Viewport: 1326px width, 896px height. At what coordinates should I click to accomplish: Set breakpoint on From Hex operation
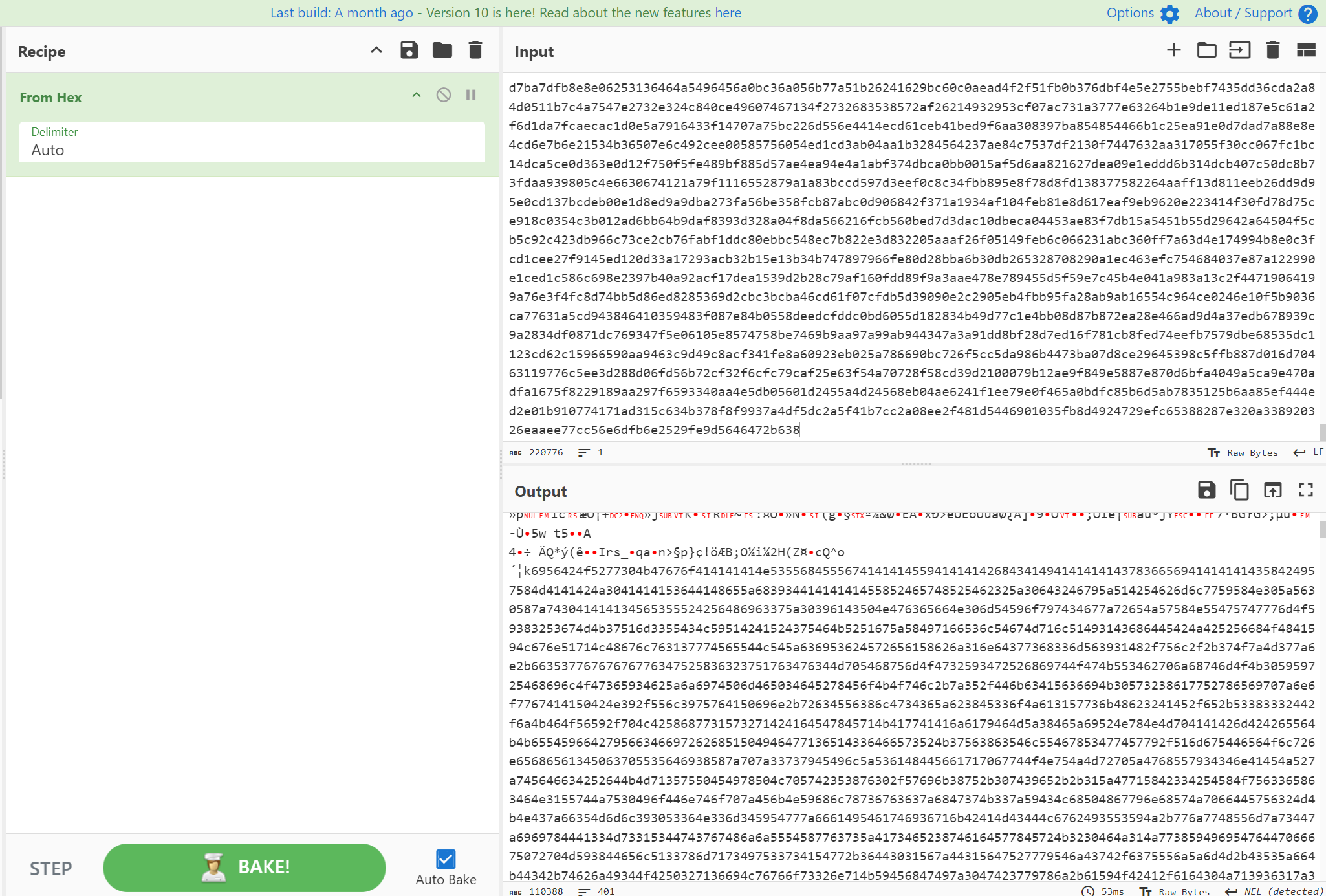(x=471, y=96)
